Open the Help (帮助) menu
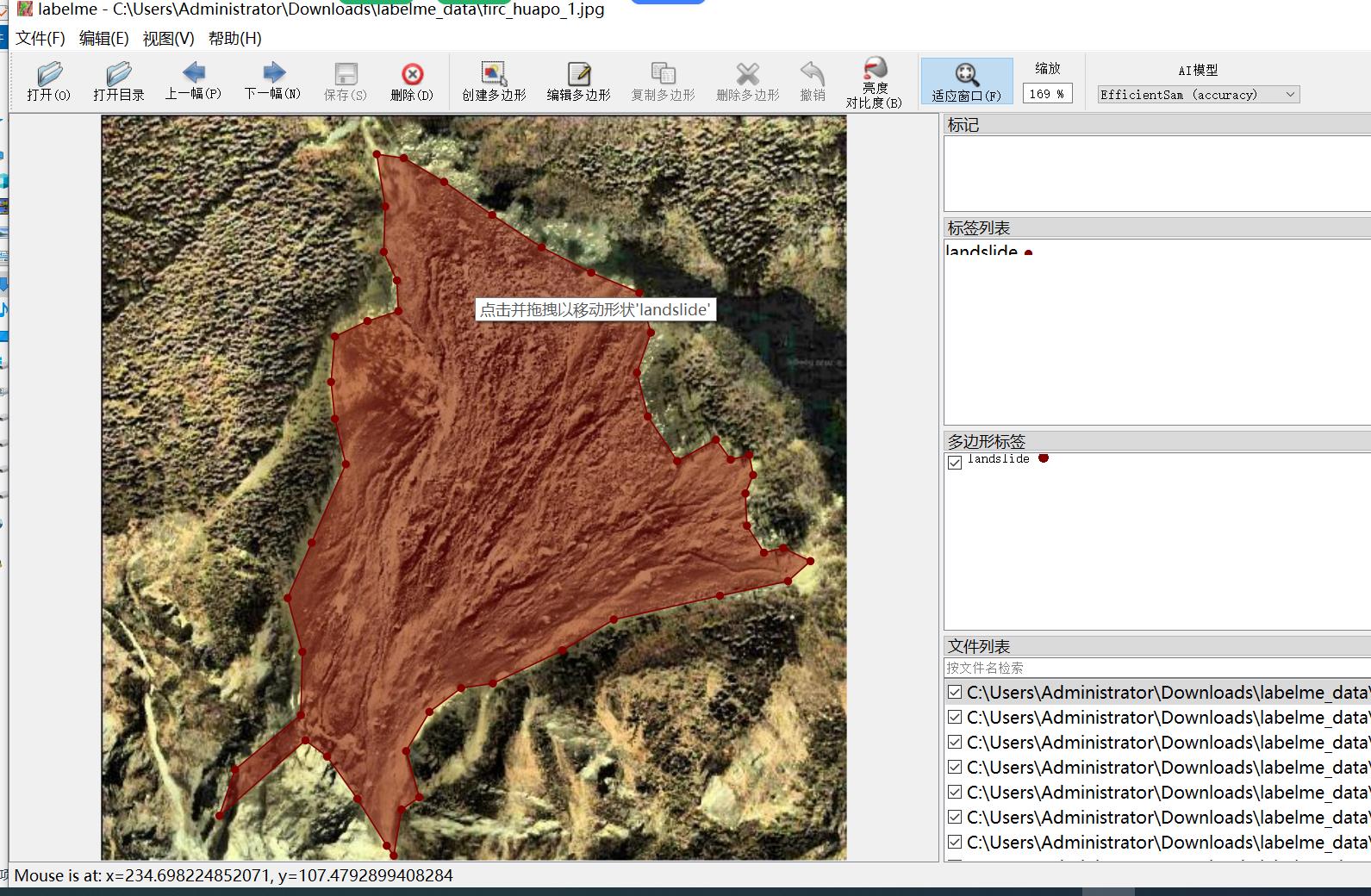Image resolution: width=1371 pixels, height=896 pixels. [x=234, y=39]
